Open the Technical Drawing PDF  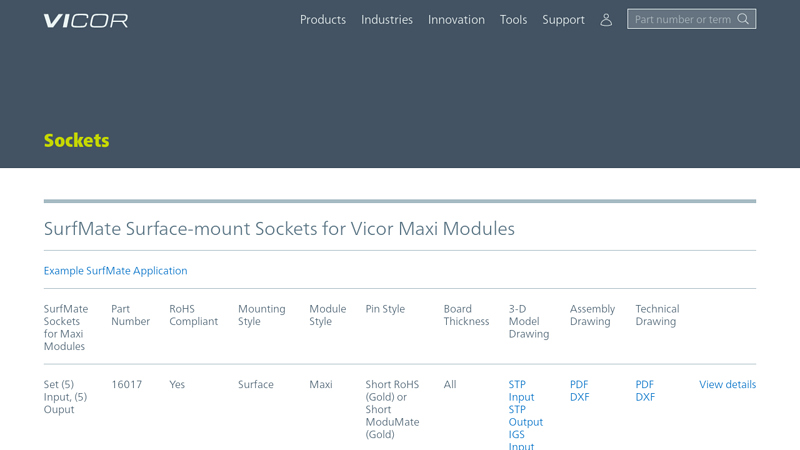coord(644,385)
